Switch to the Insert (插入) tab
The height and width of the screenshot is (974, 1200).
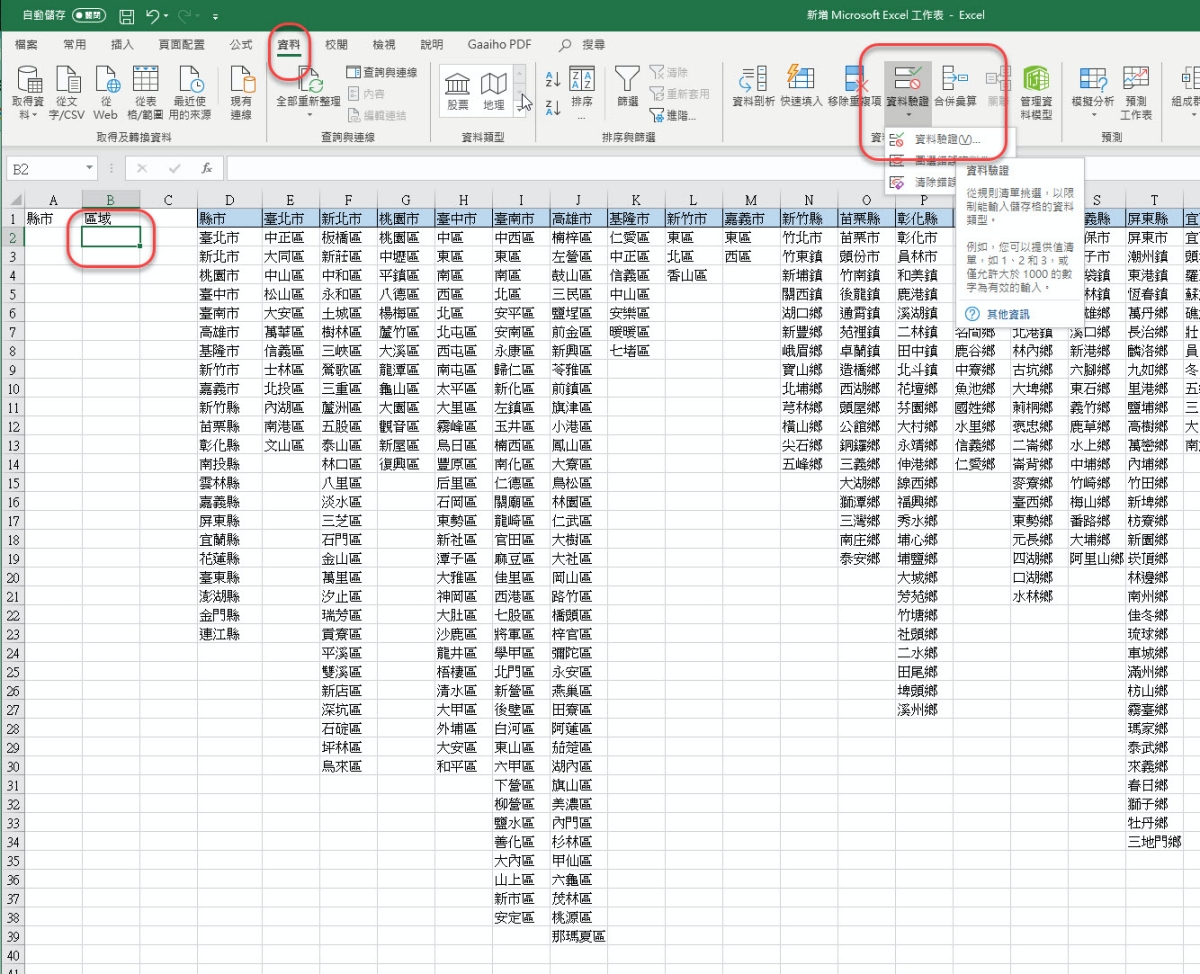(122, 45)
